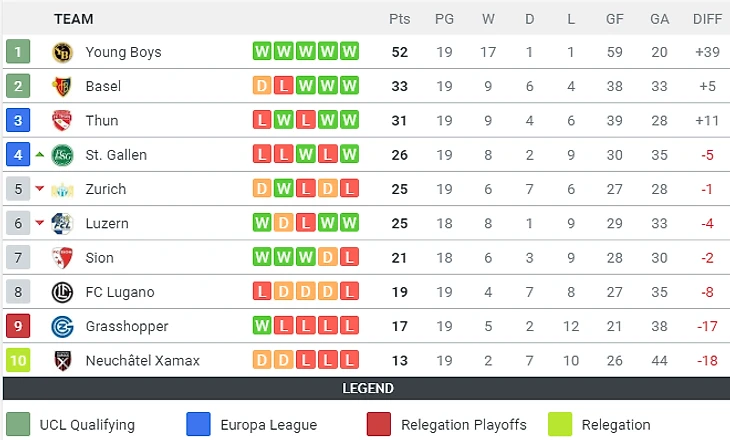This screenshot has width=730, height=440.
Task: Click Young Boys' first W form box
Action: tap(262, 52)
